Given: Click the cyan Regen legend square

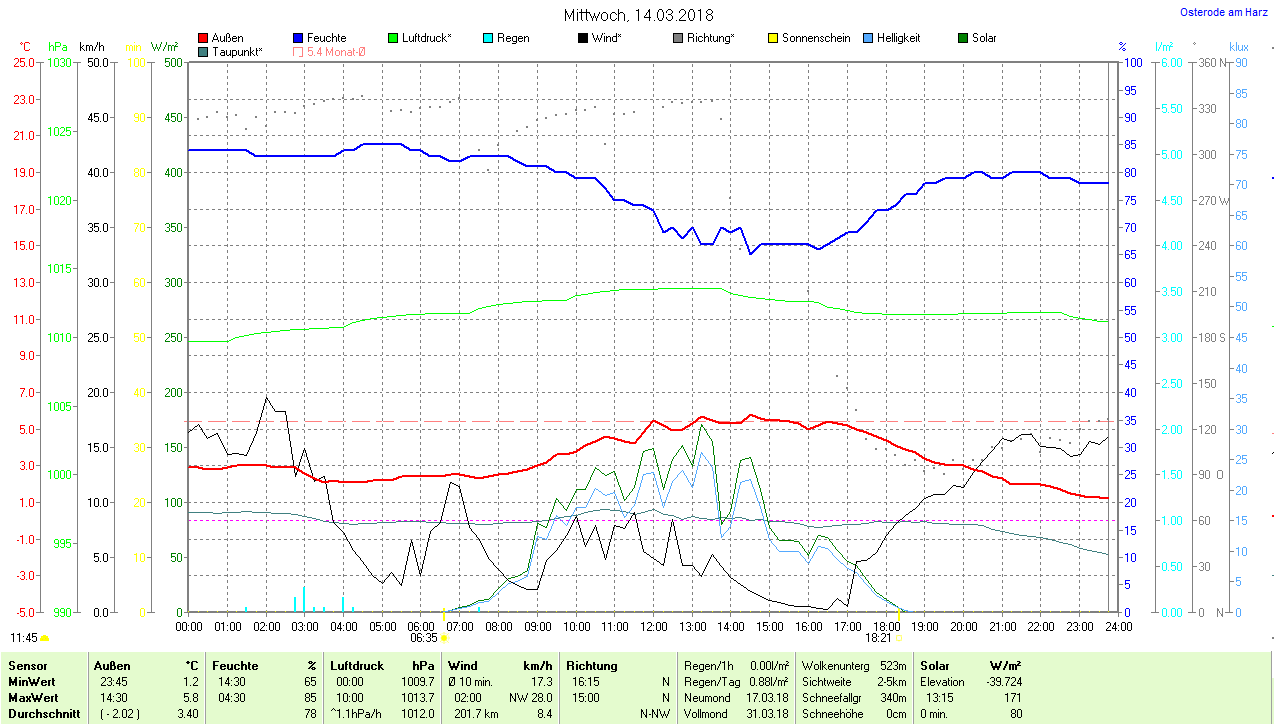Looking at the screenshot, I should (x=488, y=38).
